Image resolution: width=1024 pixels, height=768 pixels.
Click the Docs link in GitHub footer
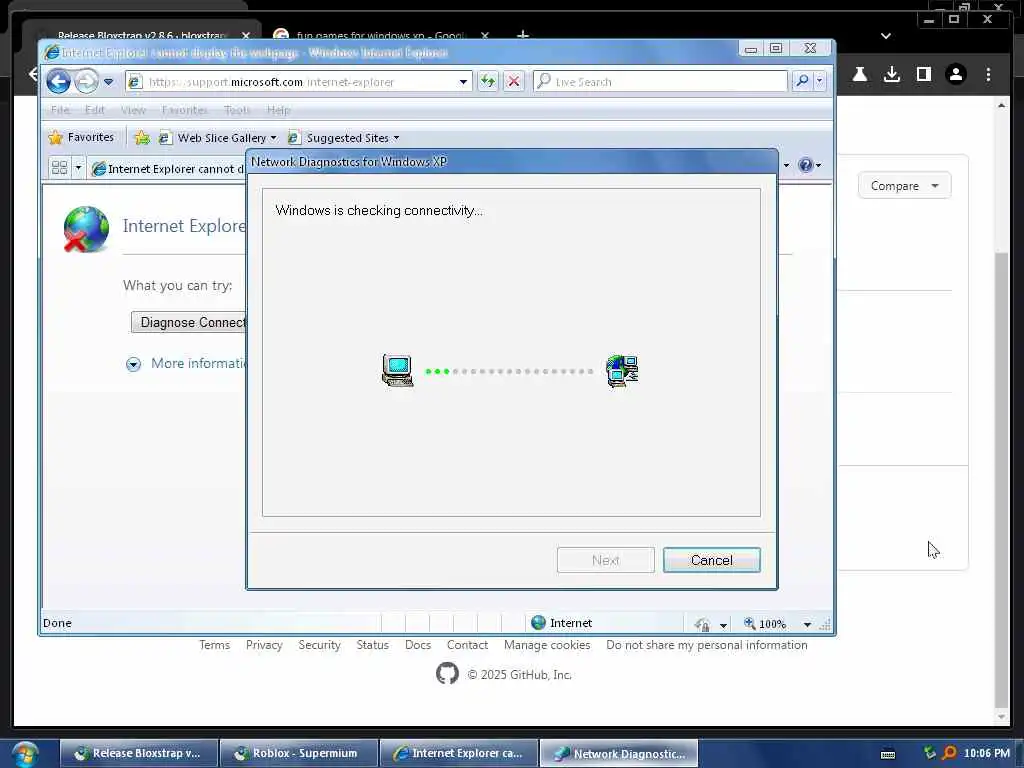pyautogui.click(x=417, y=645)
